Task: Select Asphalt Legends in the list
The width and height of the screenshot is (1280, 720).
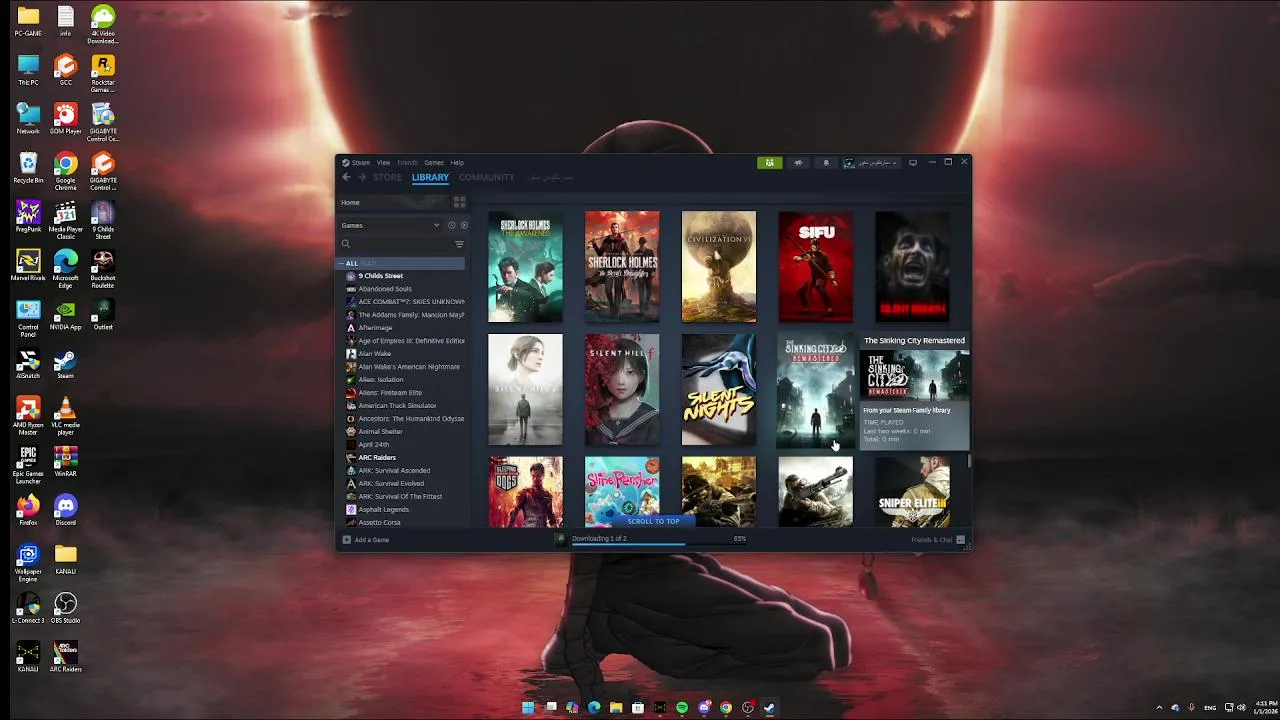Action: 384,509
